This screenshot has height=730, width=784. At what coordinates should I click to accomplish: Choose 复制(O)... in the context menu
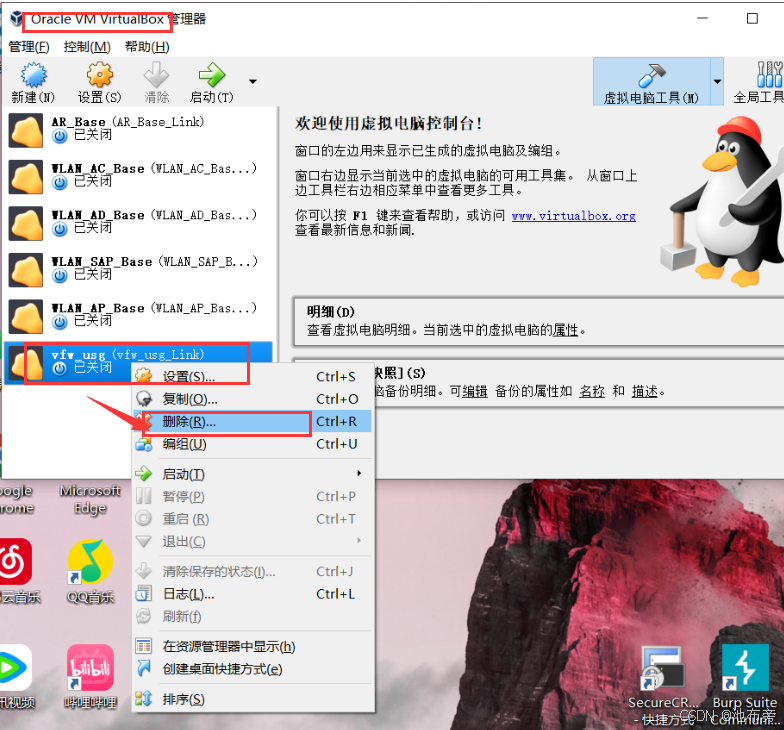(252, 399)
